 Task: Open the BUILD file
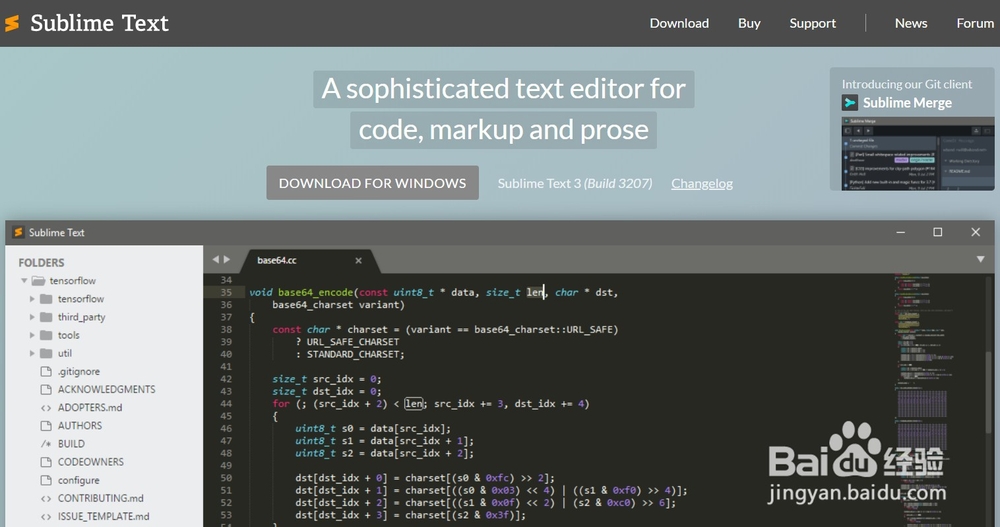coord(71,443)
